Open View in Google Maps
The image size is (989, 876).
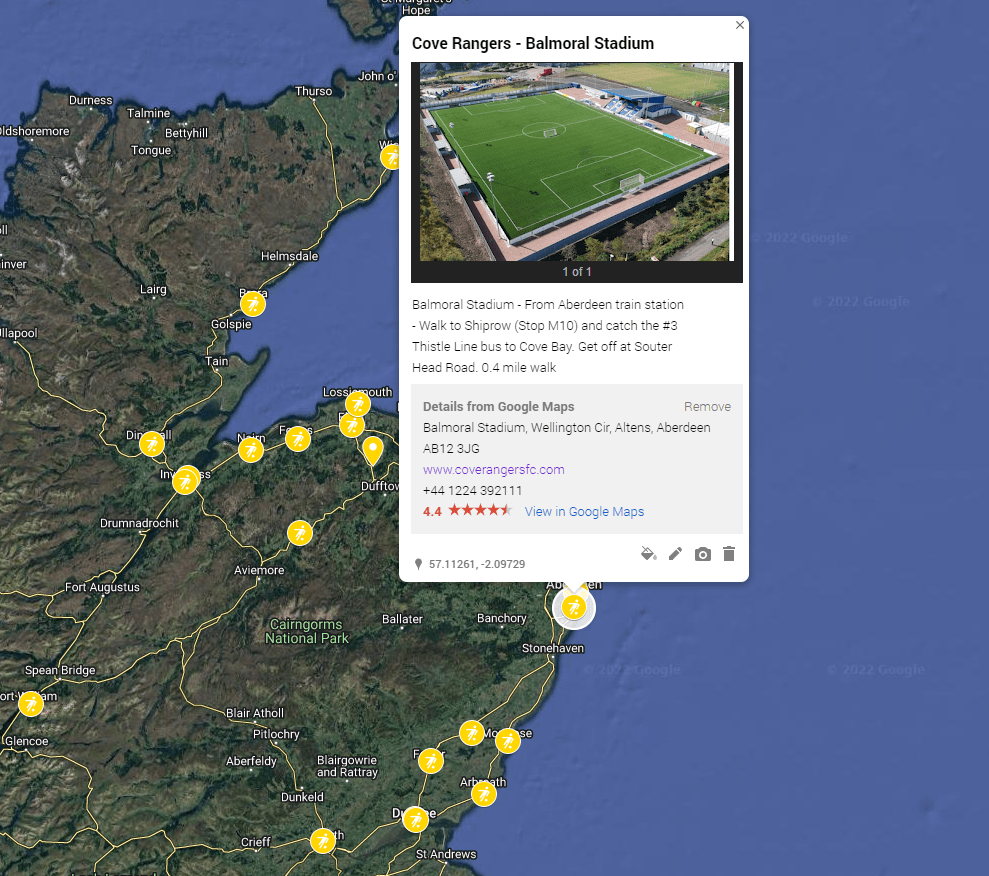click(x=584, y=511)
